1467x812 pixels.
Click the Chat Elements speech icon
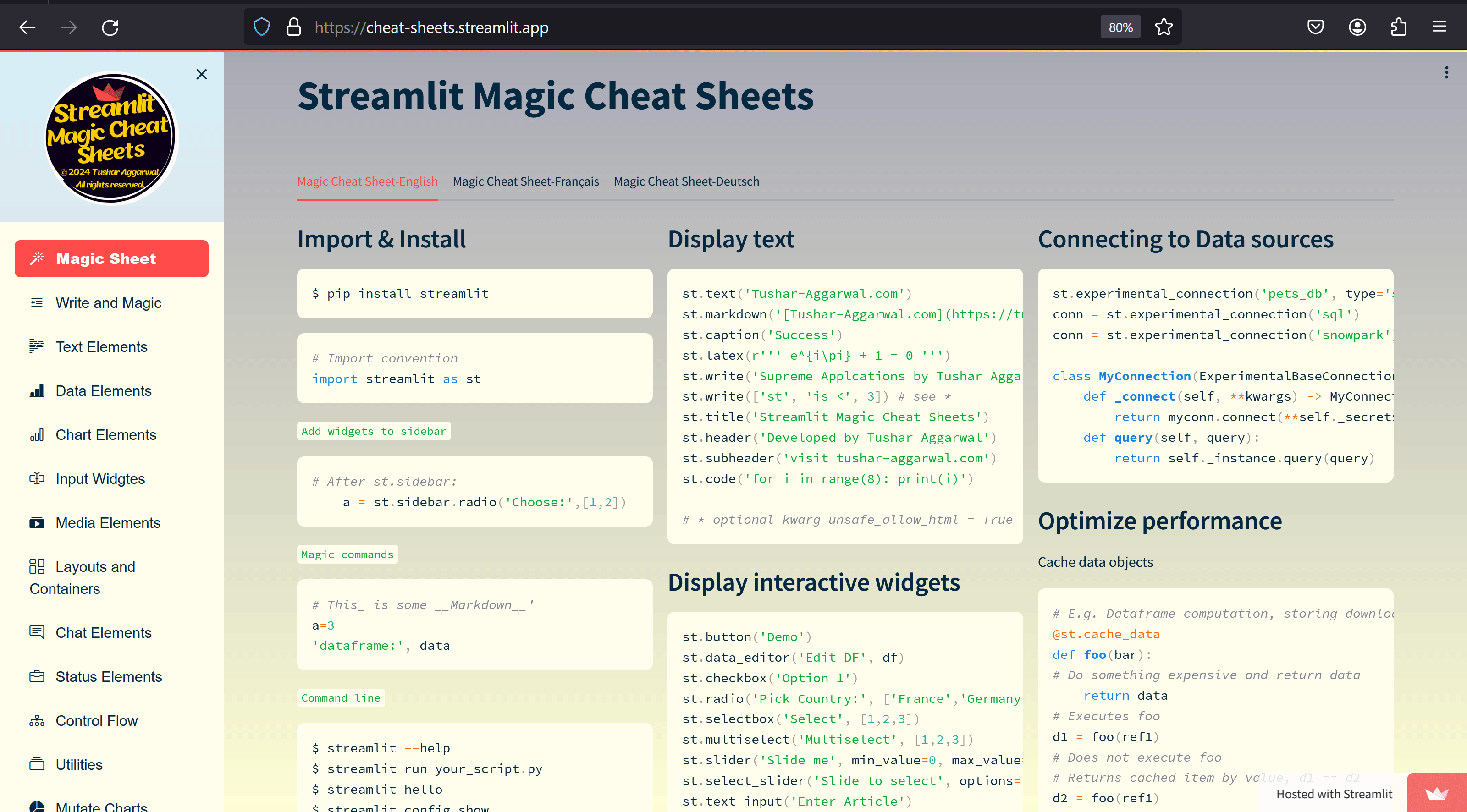[x=37, y=632]
